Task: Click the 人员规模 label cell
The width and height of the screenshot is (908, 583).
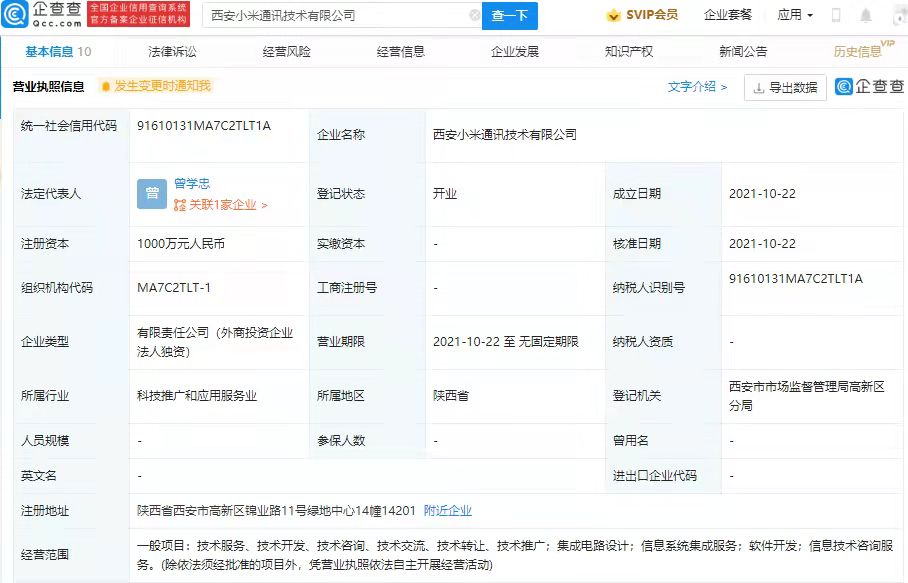Action: [72, 441]
